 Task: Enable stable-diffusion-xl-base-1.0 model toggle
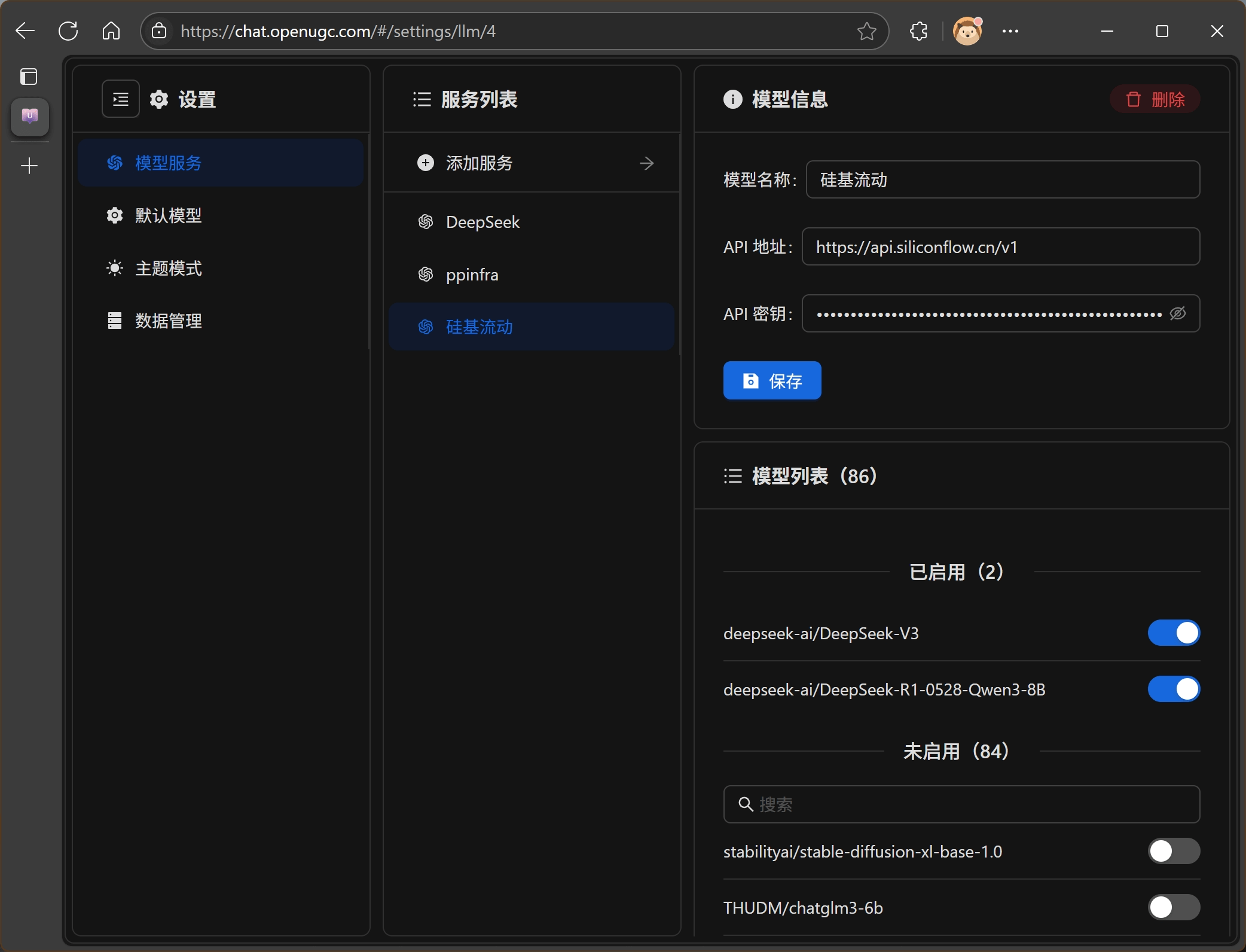click(x=1174, y=851)
